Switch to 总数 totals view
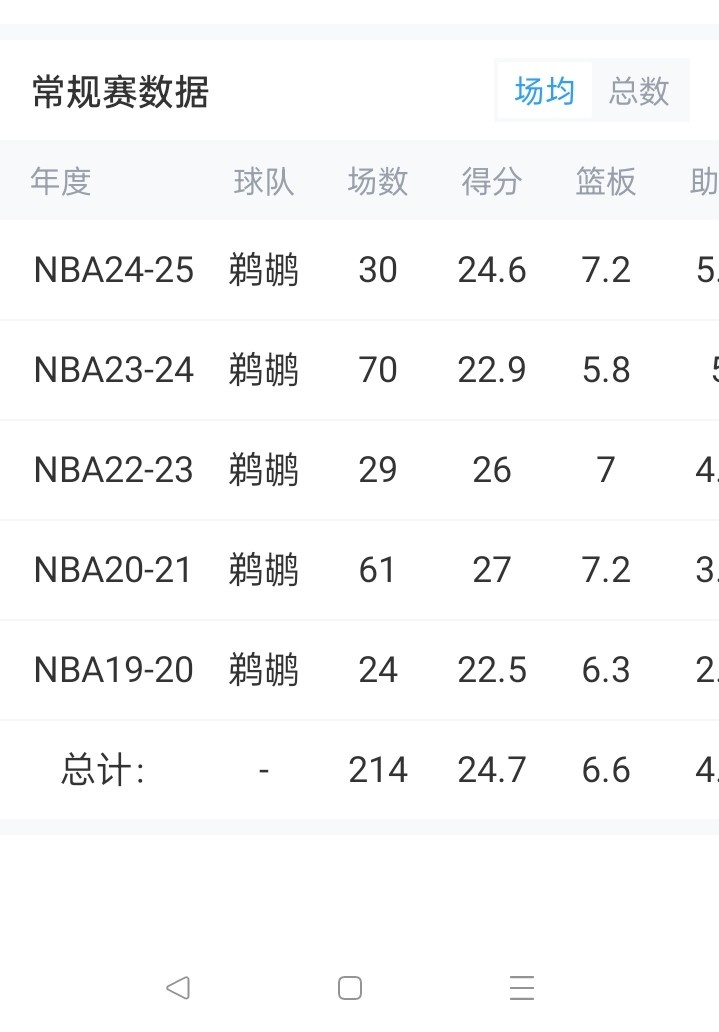The height and width of the screenshot is (1032, 719). coord(639,92)
